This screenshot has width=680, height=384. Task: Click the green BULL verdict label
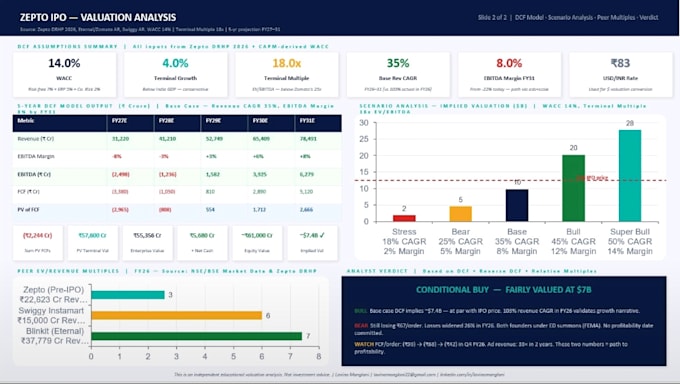360,311
